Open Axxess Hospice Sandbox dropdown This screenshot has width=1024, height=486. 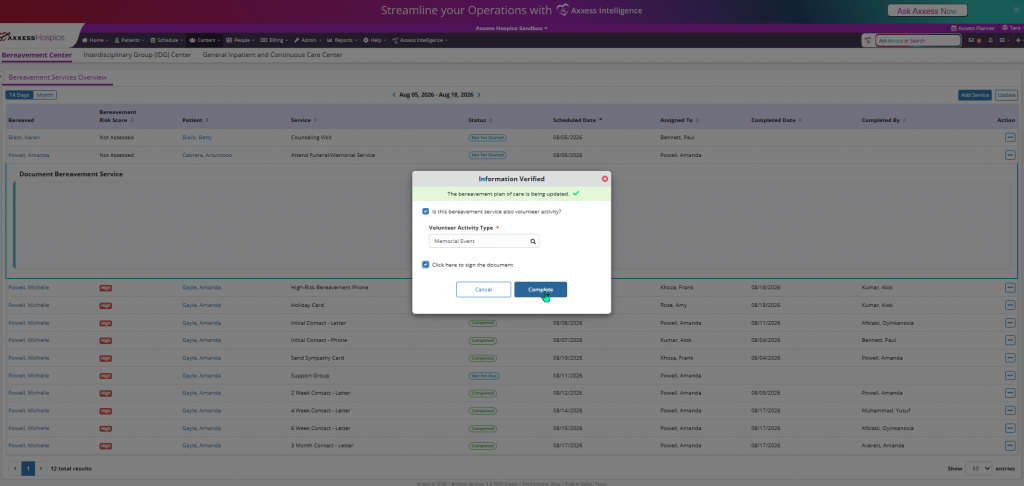pyautogui.click(x=512, y=28)
